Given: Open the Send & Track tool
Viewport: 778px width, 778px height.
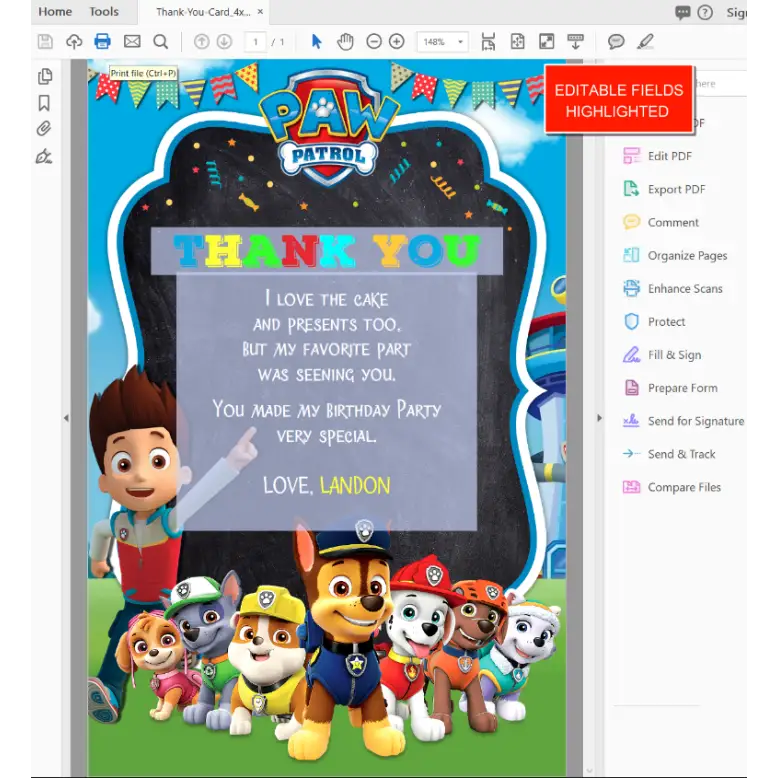Looking at the screenshot, I should tap(669, 454).
